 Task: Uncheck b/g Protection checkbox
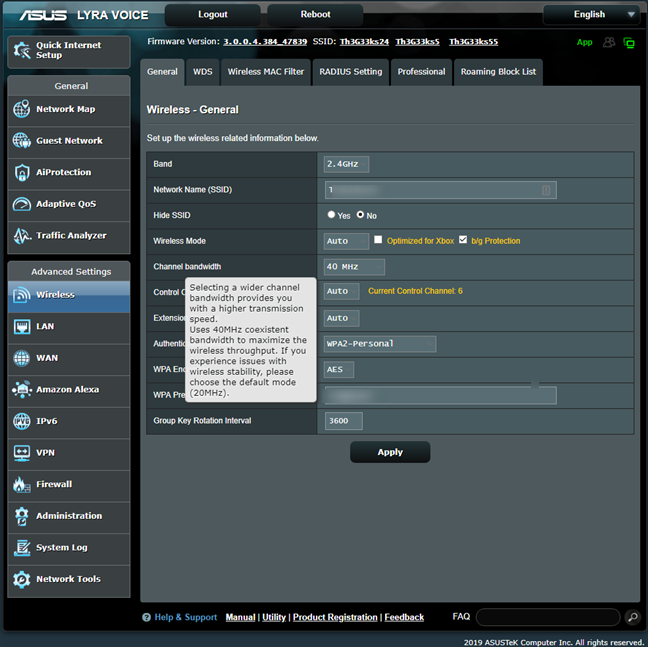tap(463, 240)
